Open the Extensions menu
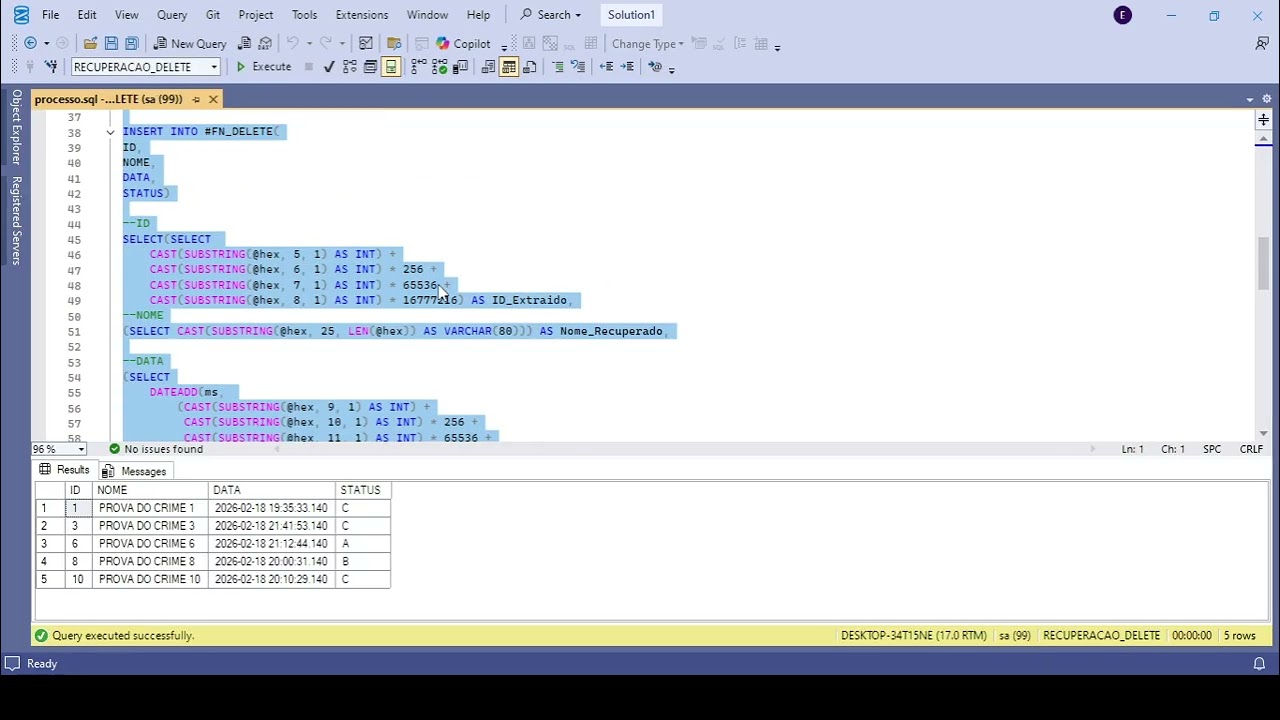 [x=362, y=15]
